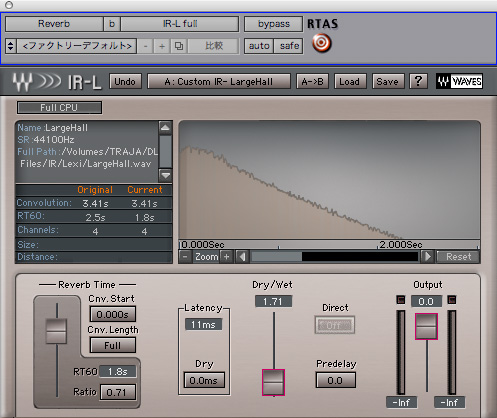Click the SR :44100Hz text line
This screenshot has height=418, width=497.
click(46, 140)
